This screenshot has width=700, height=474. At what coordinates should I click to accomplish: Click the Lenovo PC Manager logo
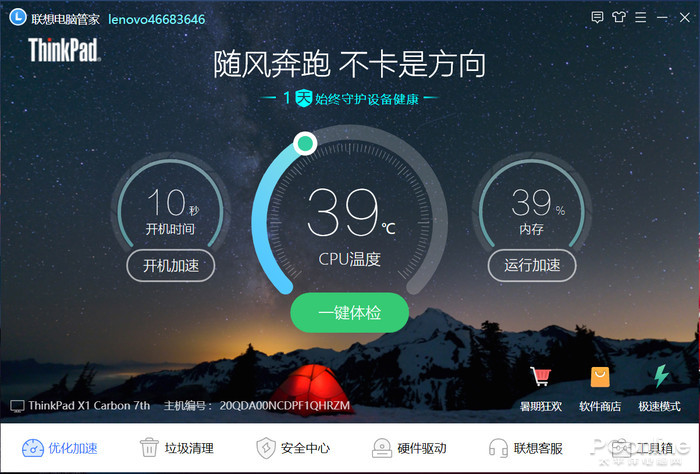18,17
